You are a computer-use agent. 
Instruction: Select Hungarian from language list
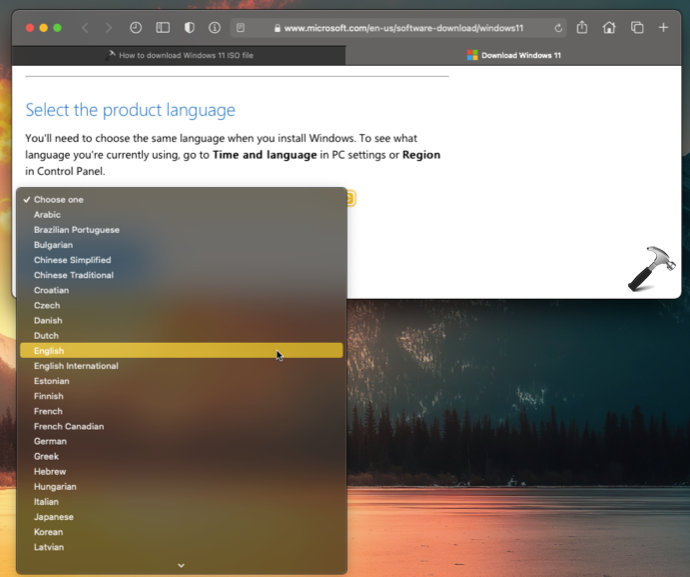181,486
